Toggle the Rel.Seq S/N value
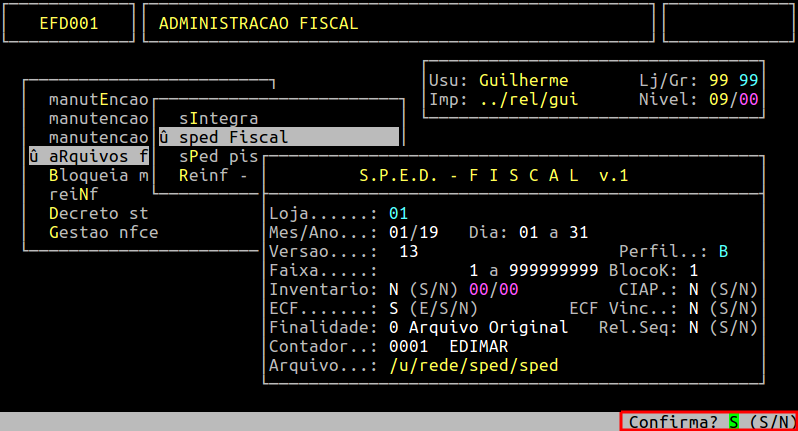This screenshot has height=431, width=798. coord(693,327)
